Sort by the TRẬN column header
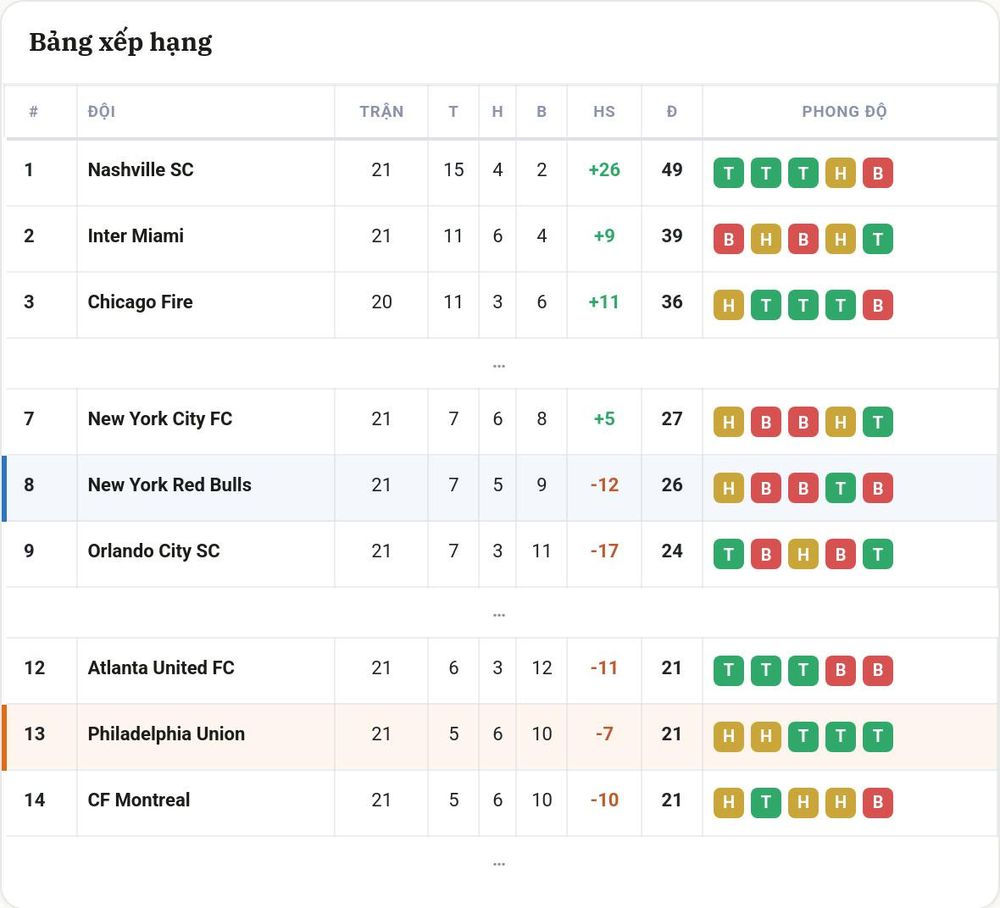The image size is (1000, 908). click(x=381, y=112)
